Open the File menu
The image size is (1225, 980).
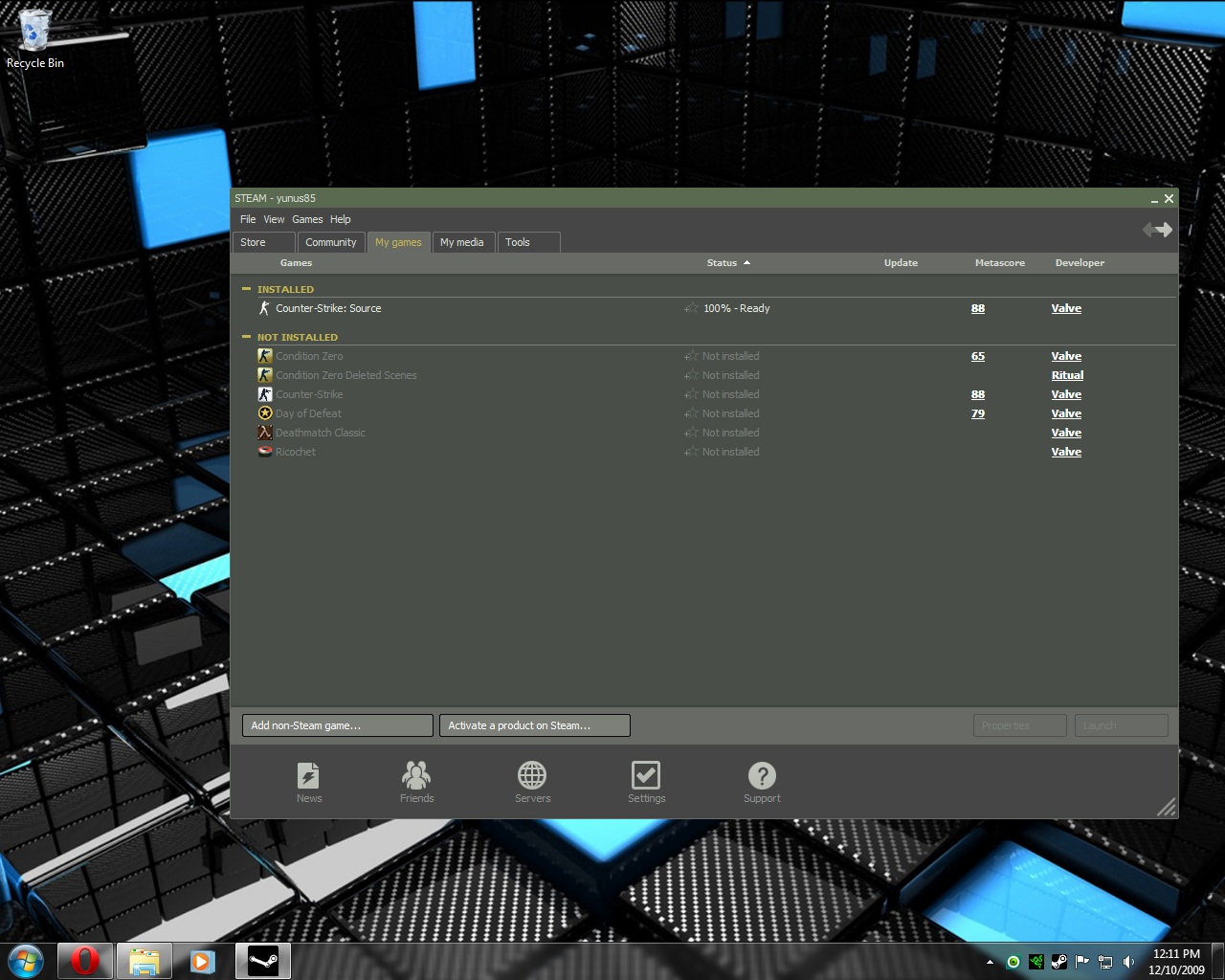(x=248, y=219)
